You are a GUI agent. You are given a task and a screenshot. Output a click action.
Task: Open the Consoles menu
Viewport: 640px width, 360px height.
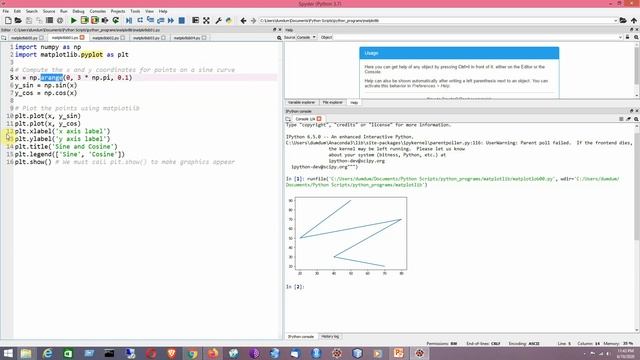coord(98,11)
